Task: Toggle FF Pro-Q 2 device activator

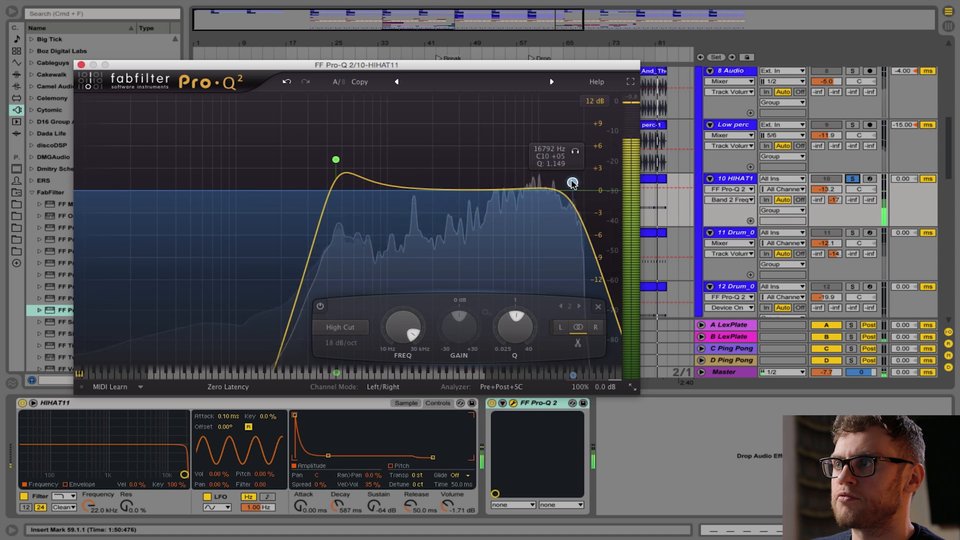Action: coord(492,403)
